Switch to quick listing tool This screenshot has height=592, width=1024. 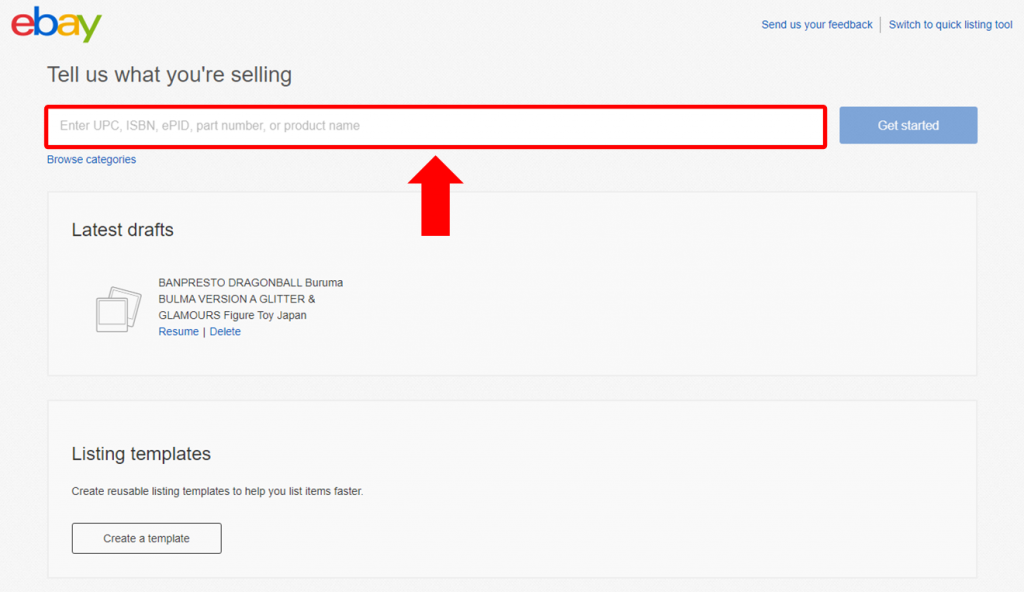tap(950, 25)
